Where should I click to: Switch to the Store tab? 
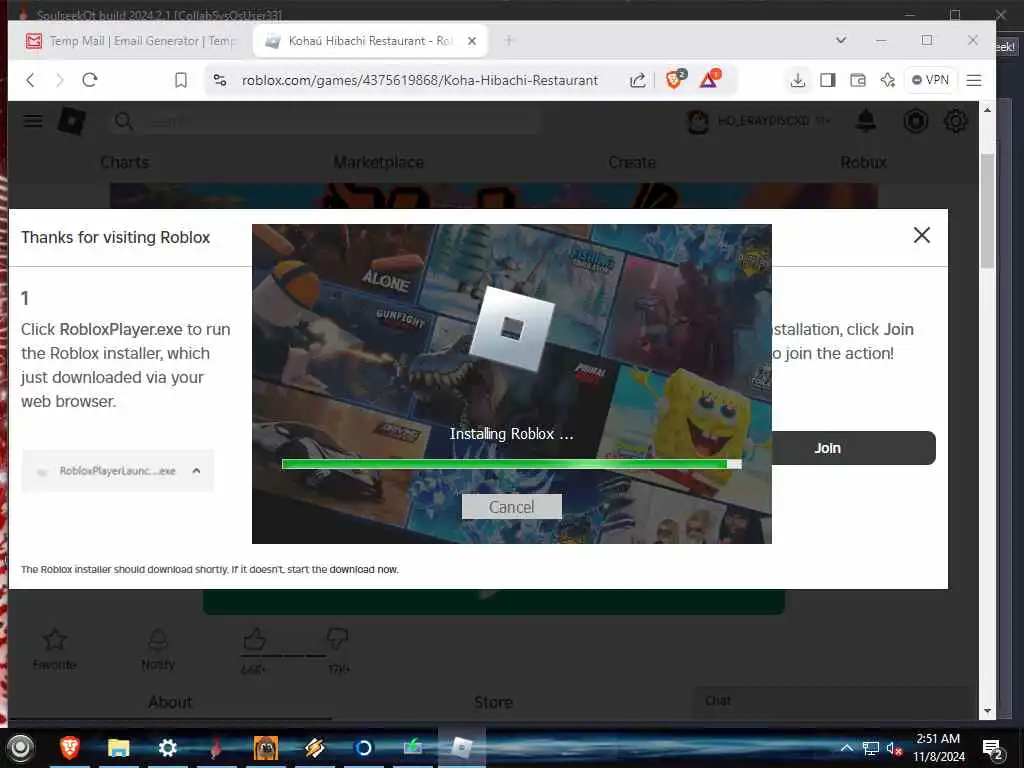point(493,702)
